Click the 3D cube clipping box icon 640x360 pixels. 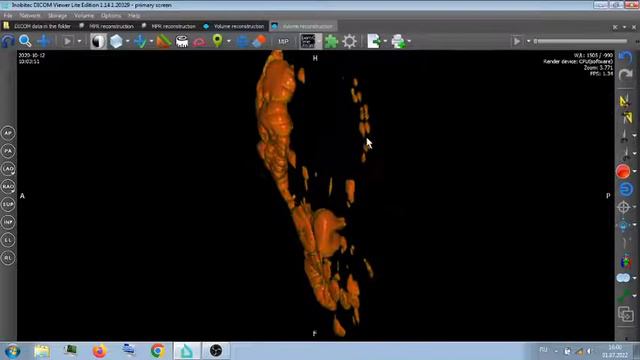pos(116,41)
